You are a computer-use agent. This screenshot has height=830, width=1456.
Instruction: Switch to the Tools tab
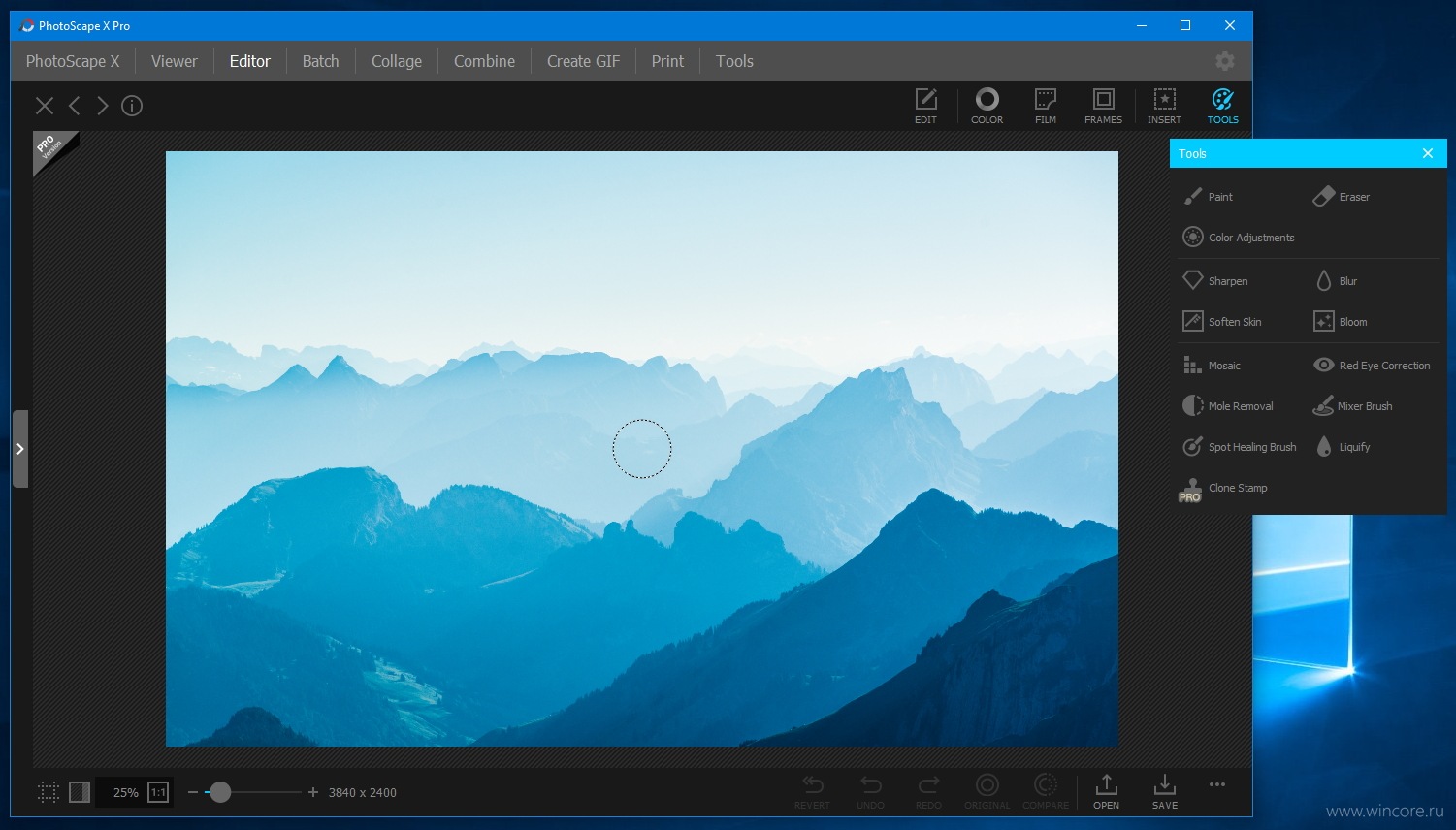[734, 61]
